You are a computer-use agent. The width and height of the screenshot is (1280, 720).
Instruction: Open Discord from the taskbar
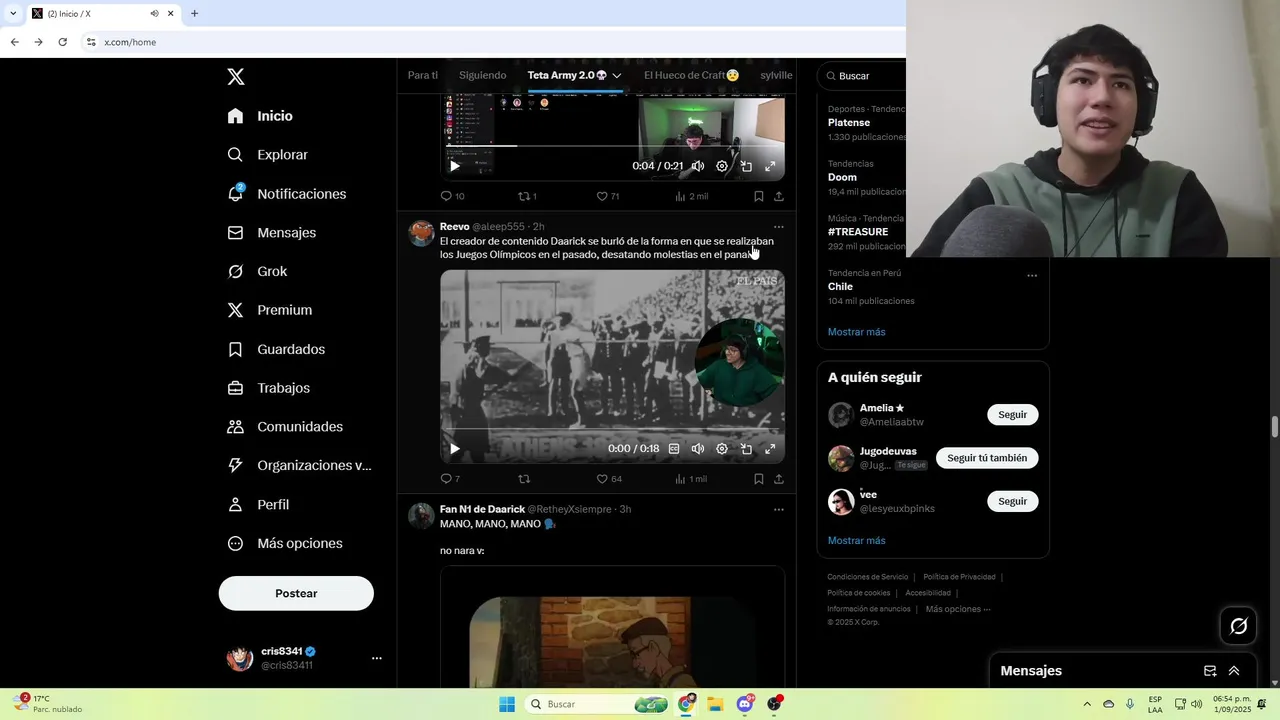pyautogui.click(x=745, y=704)
